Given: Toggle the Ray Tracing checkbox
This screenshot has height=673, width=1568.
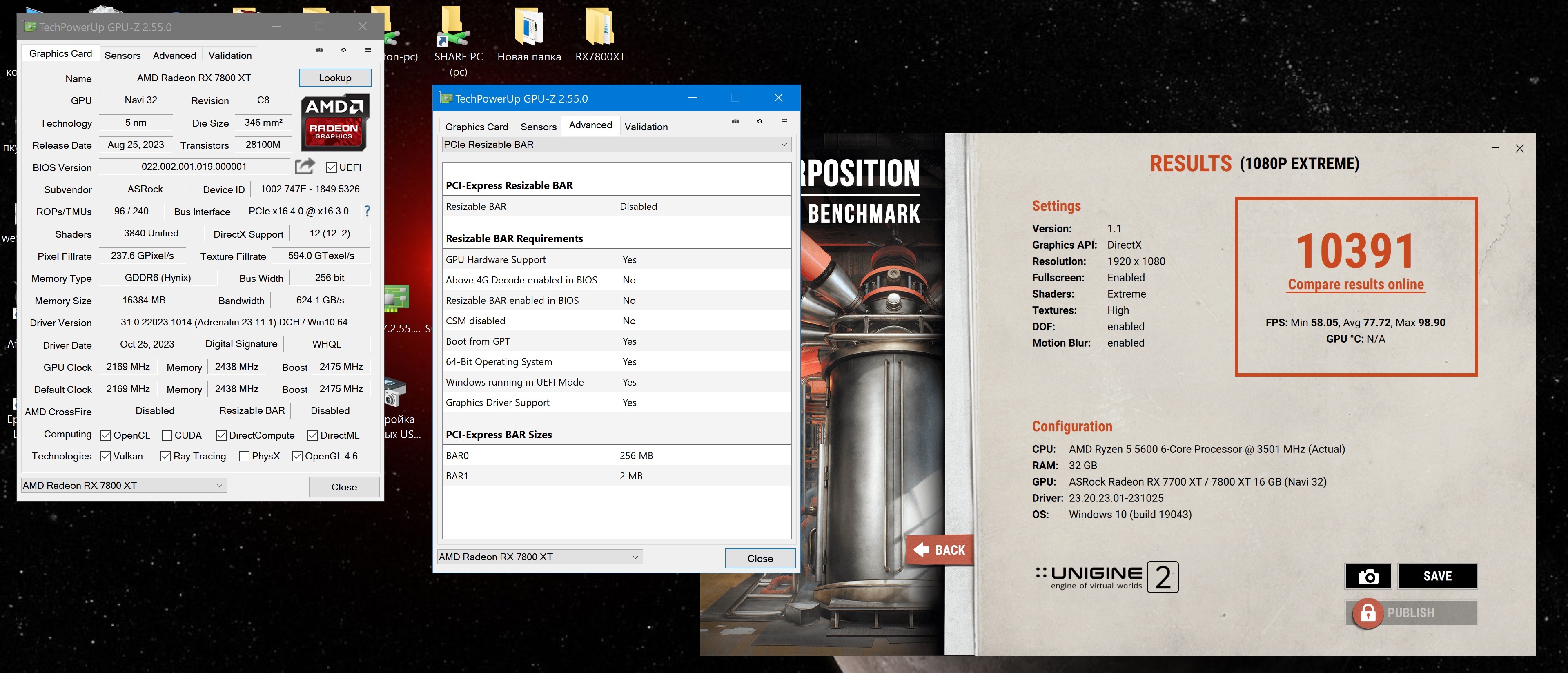Looking at the screenshot, I should (x=165, y=457).
